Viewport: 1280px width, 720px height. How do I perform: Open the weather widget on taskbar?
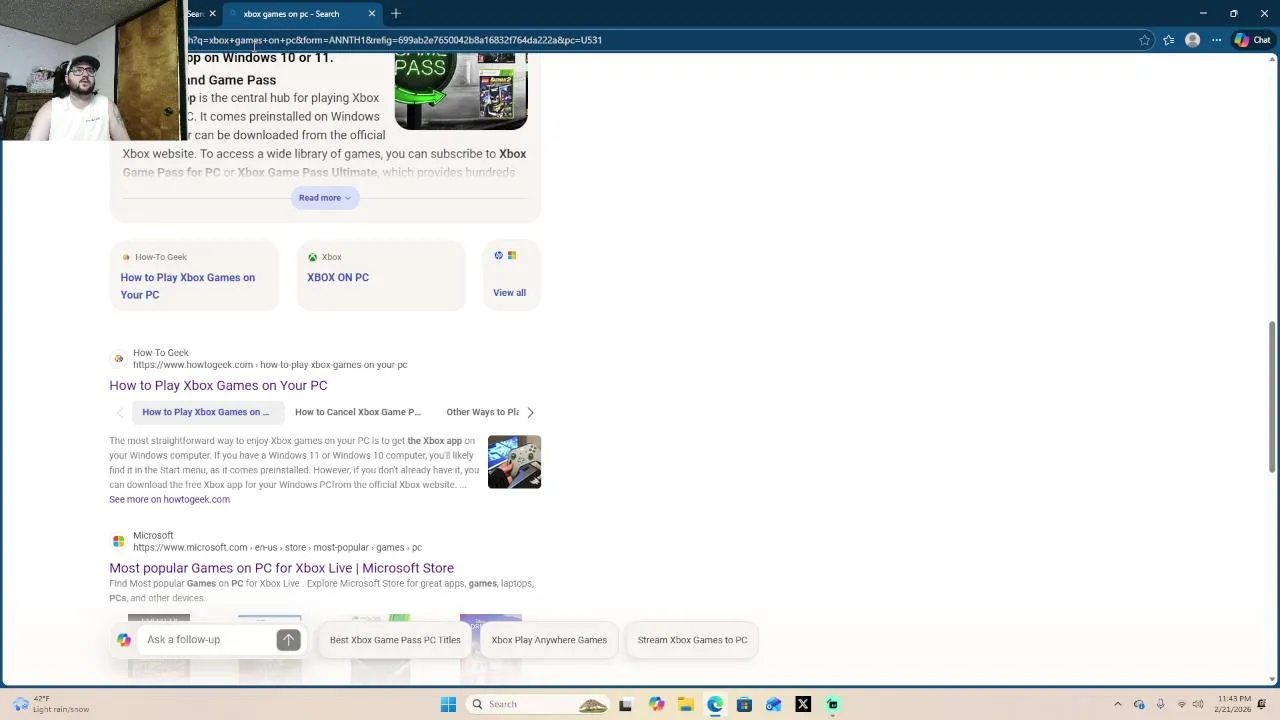tap(50, 704)
